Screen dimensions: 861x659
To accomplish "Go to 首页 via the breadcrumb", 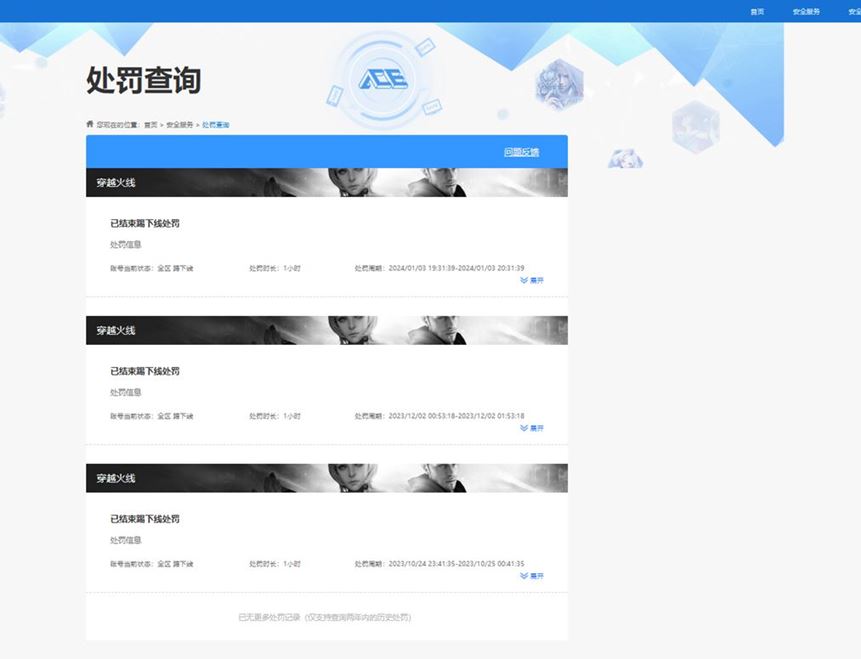I will 150,125.
